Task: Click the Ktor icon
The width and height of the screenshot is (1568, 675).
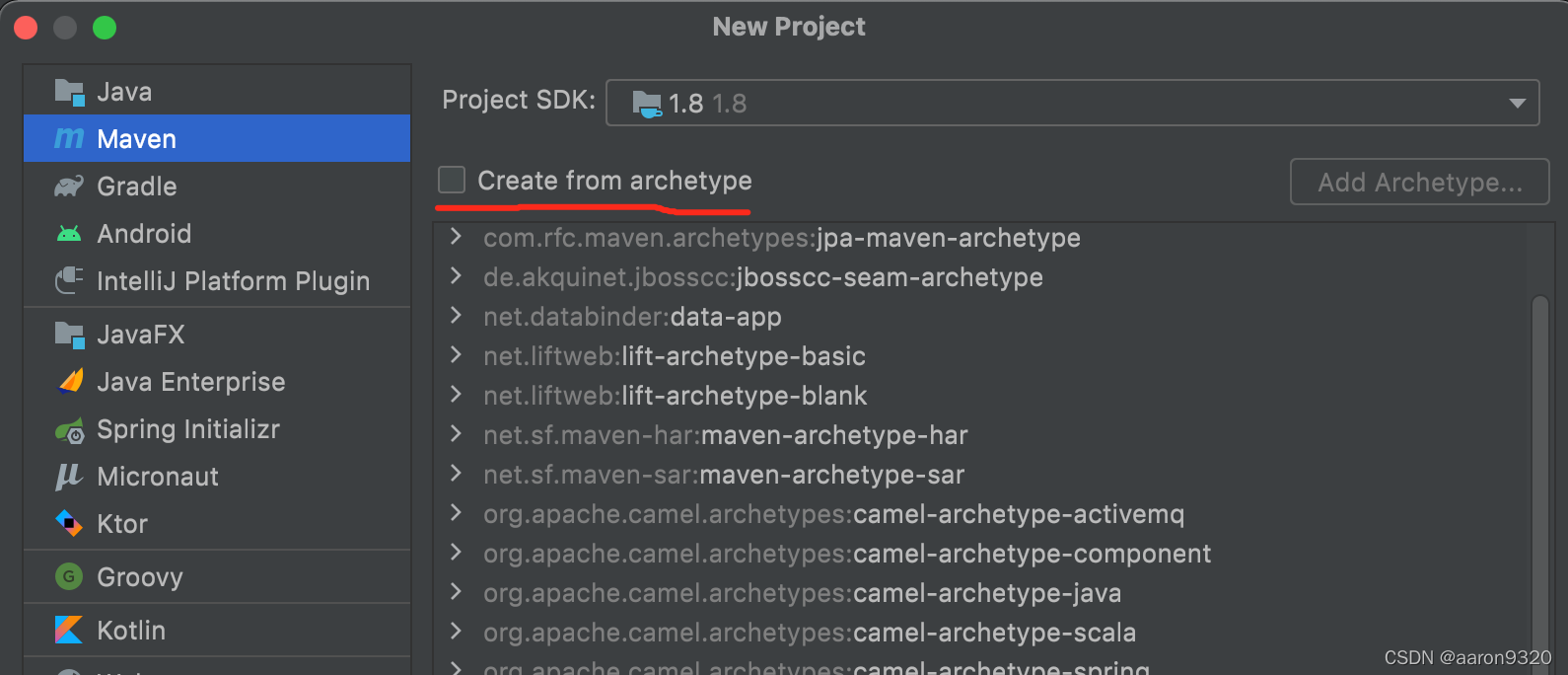Action: 69,523
